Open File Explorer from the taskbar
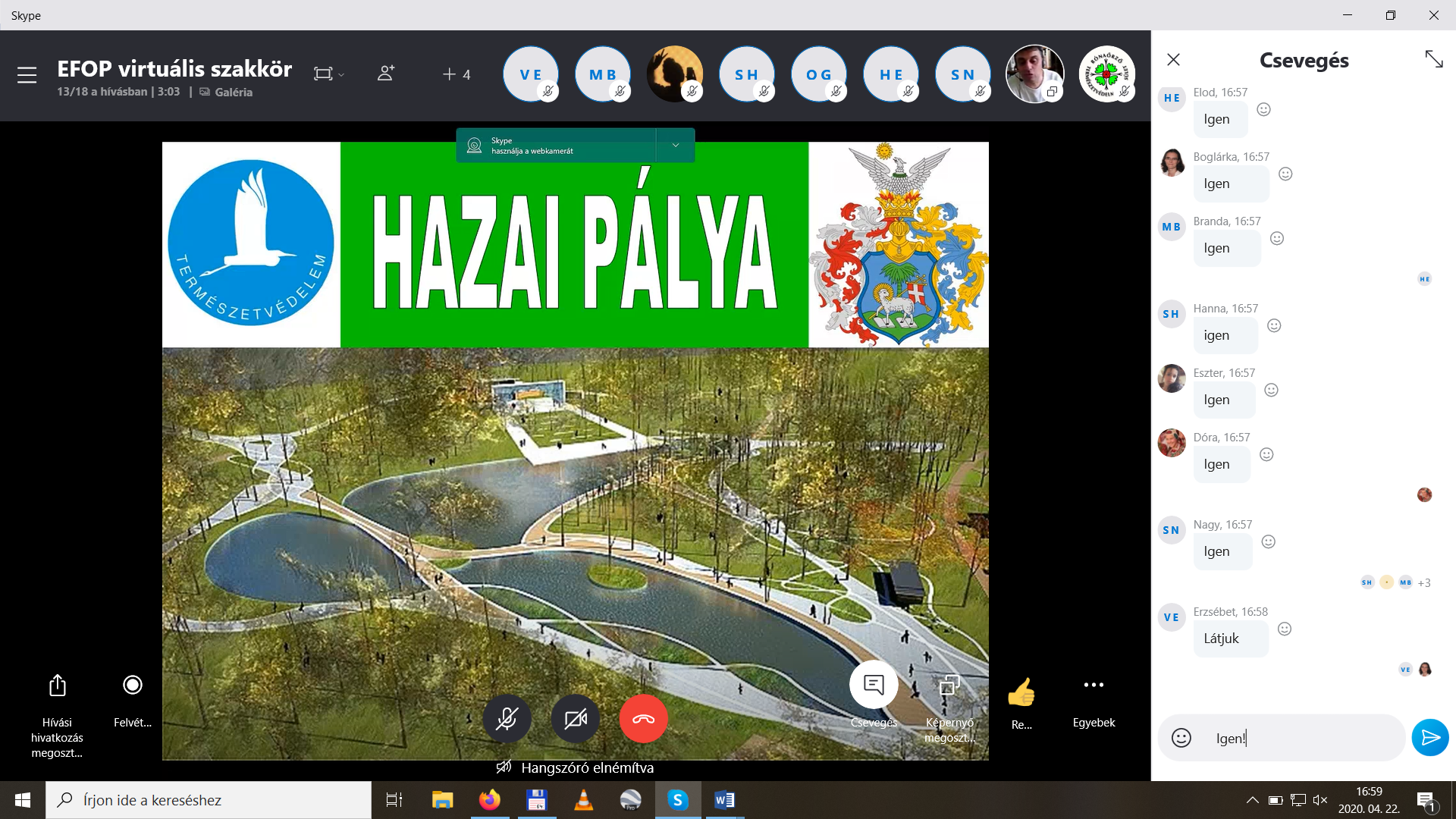This screenshot has width=1456, height=819. 442,800
